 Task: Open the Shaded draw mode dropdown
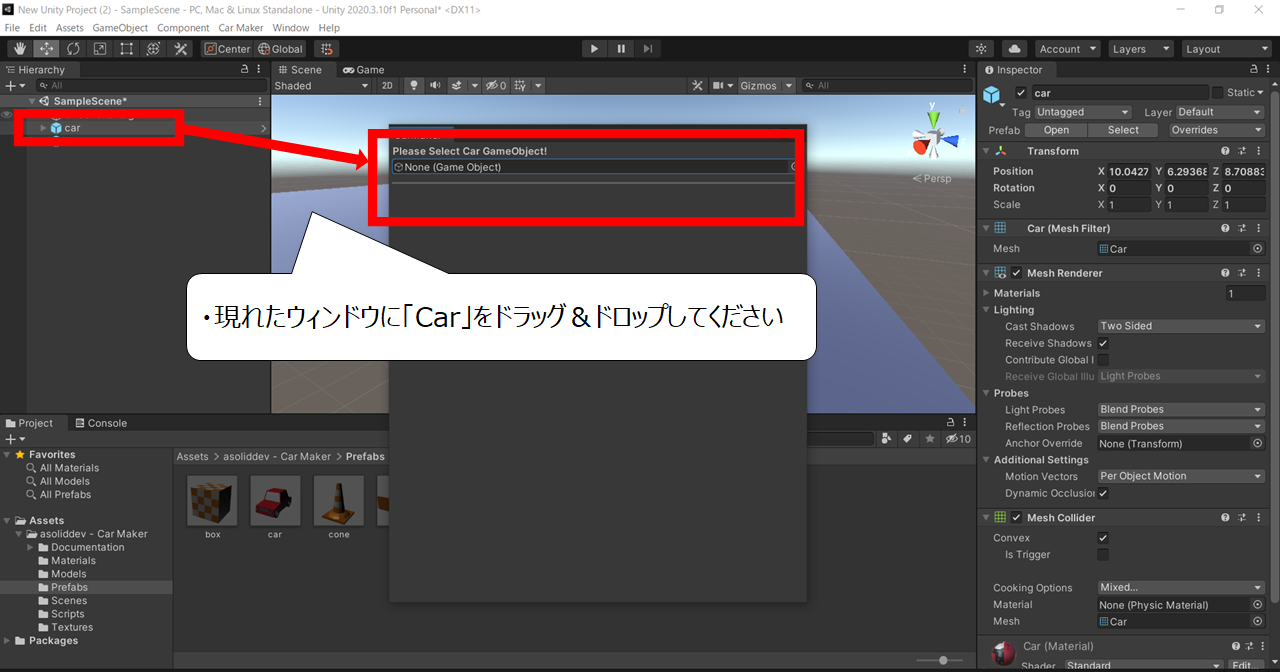[x=322, y=86]
